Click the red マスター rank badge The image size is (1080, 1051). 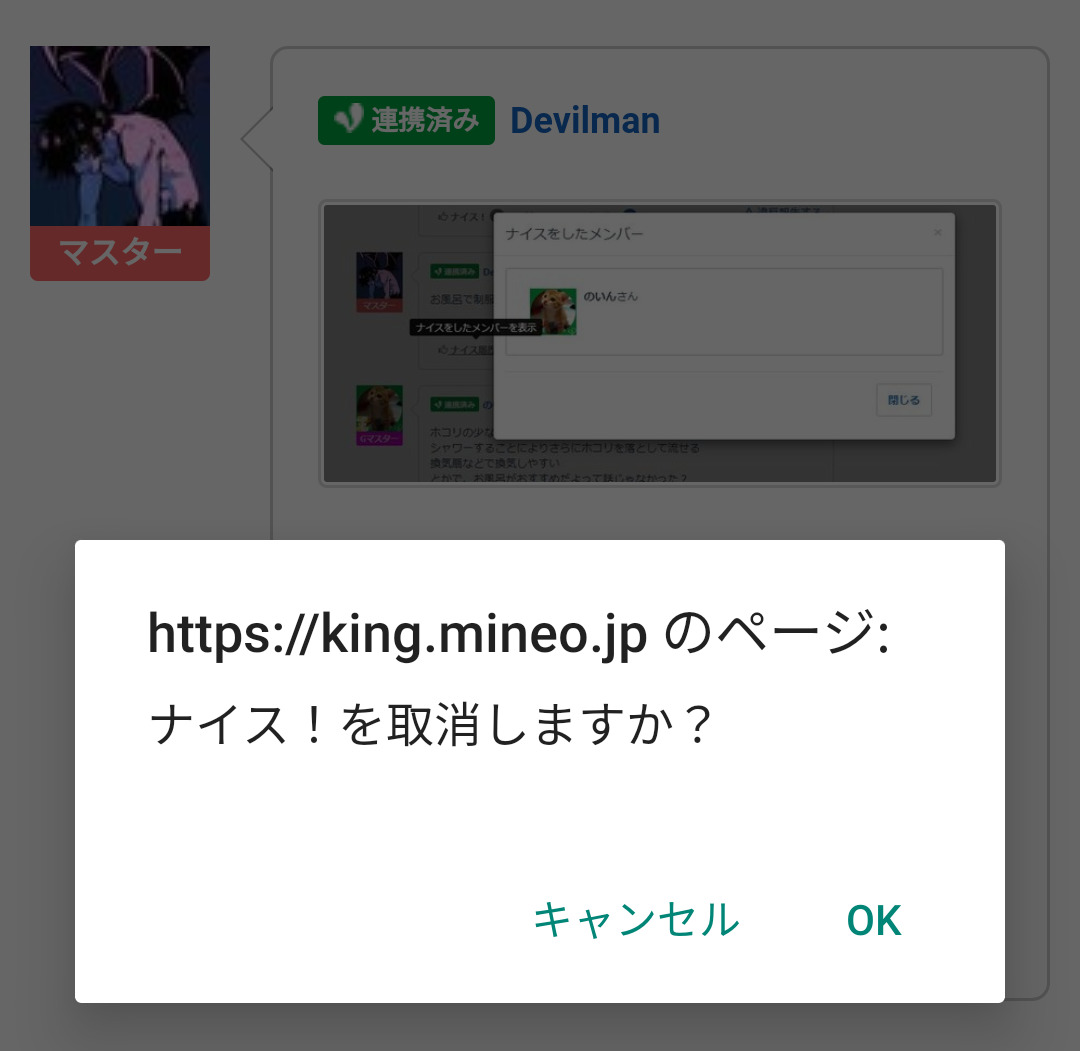pos(120,253)
